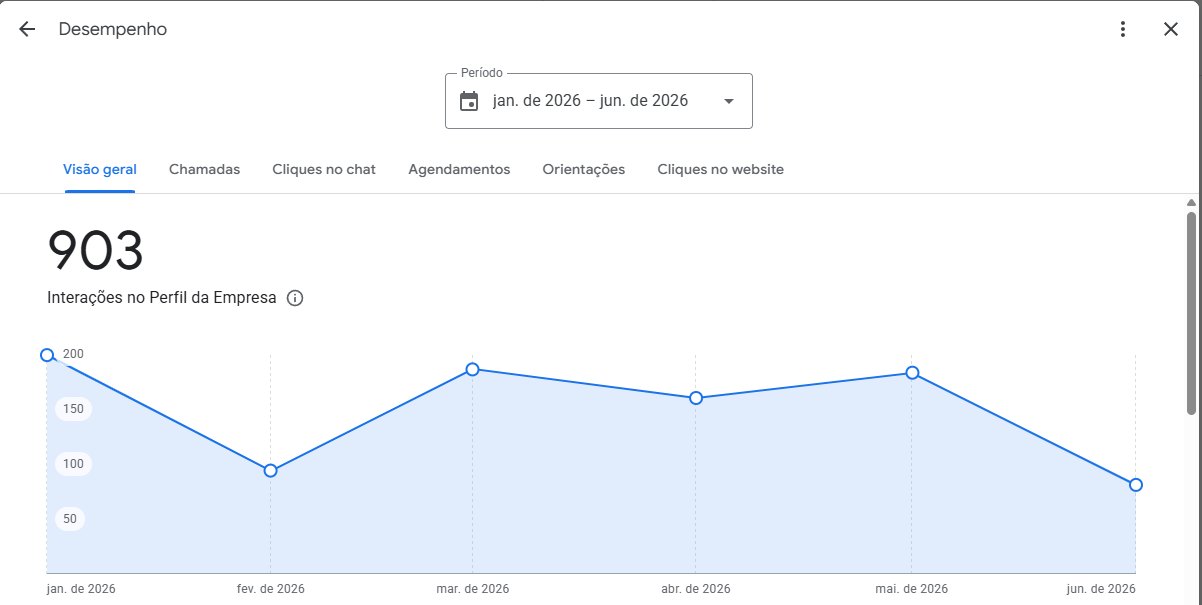Go back using the left arrow icon
The width and height of the screenshot is (1202, 605).
27,29
